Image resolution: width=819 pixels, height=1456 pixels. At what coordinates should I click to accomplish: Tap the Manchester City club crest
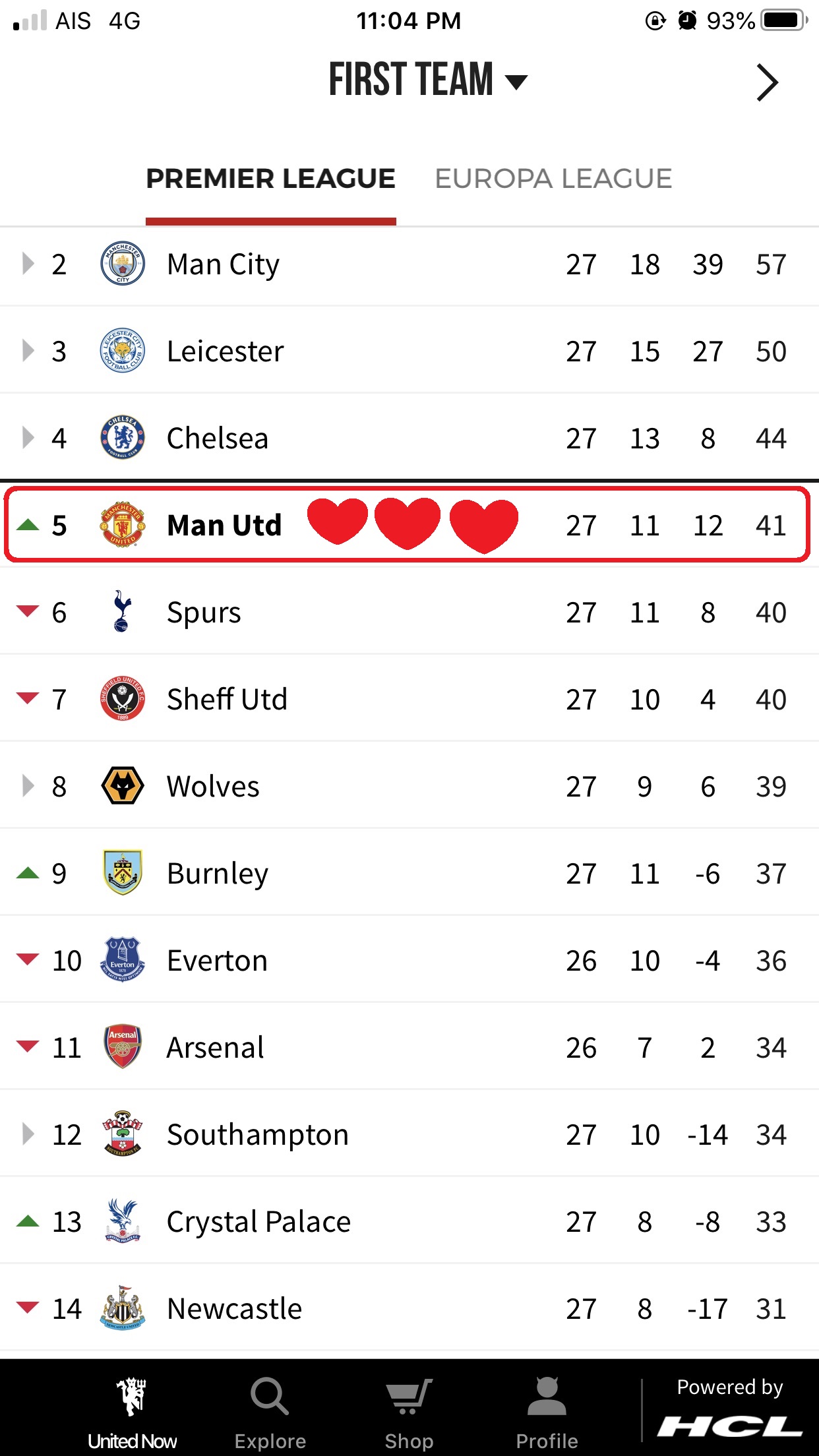123,264
